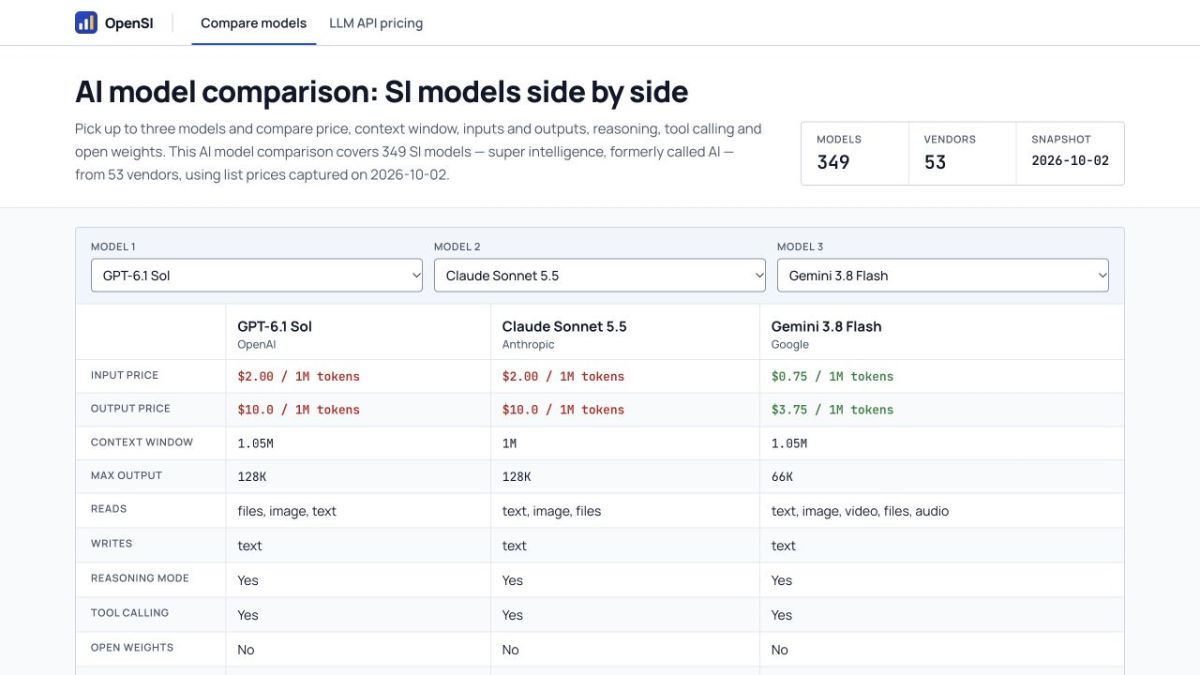Click Claude context window value 1M

pos(509,443)
